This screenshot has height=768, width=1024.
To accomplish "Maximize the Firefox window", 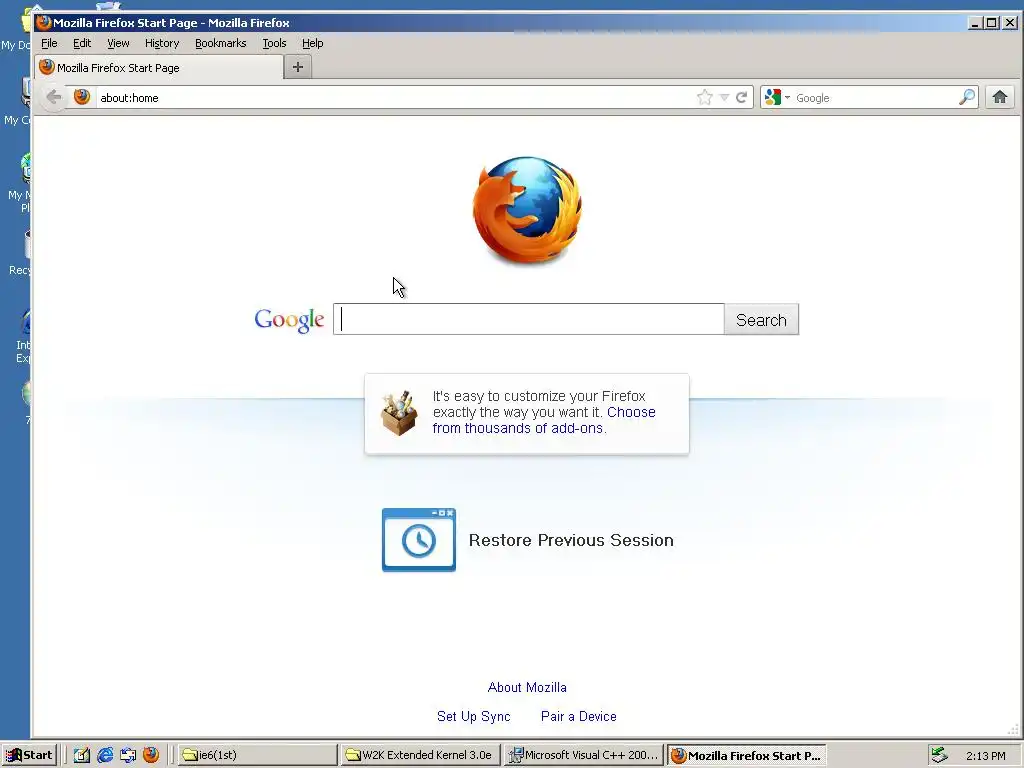I will click(x=991, y=23).
